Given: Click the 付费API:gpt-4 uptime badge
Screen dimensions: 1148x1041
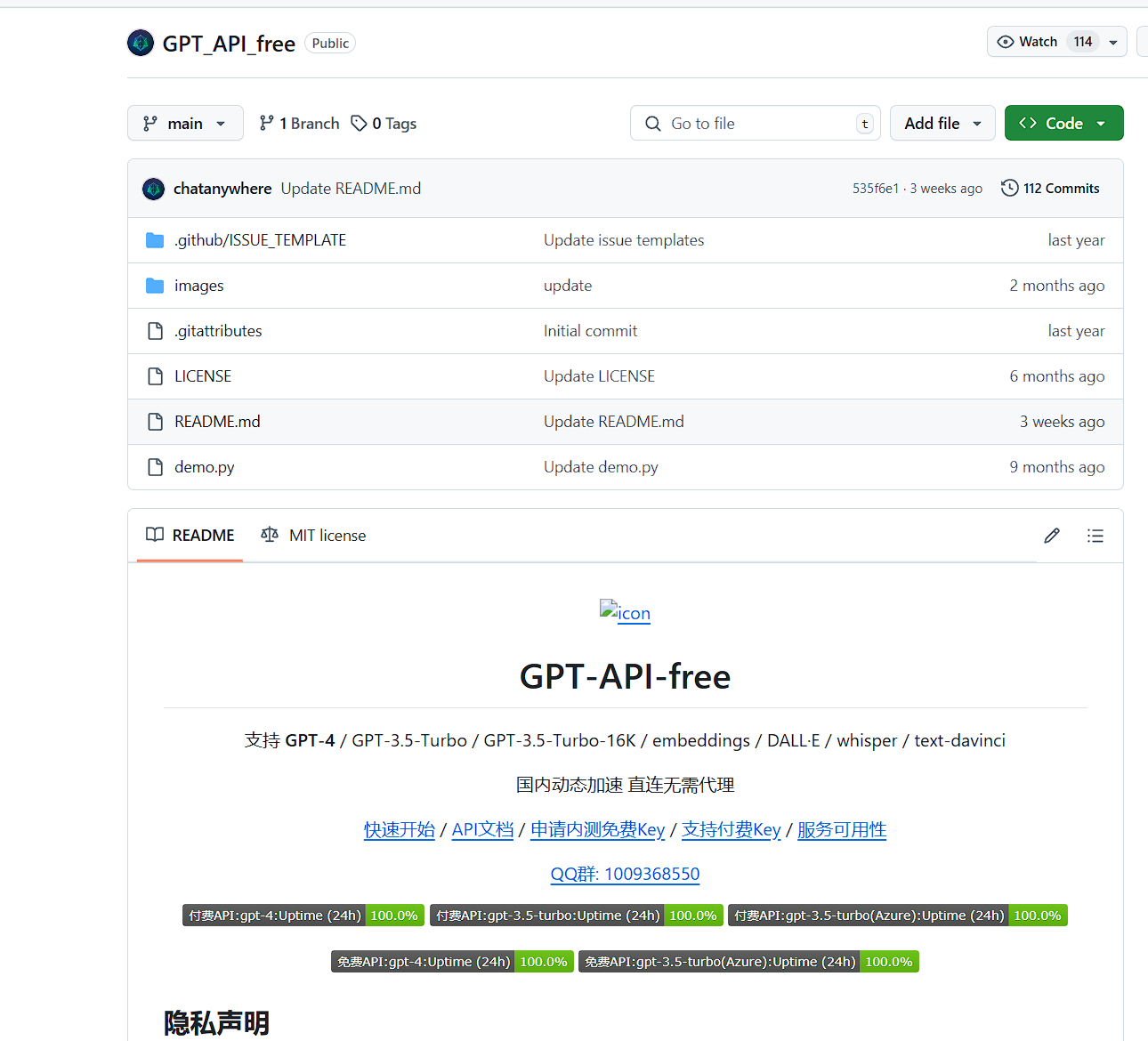Looking at the screenshot, I should (303, 916).
